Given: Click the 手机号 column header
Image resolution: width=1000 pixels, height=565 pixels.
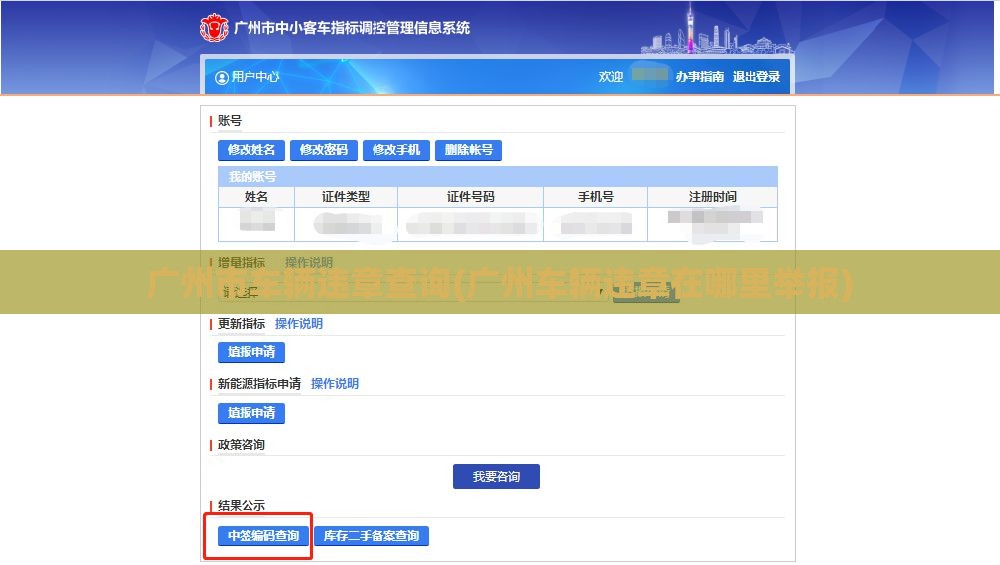Looking at the screenshot, I should coord(596,196).
